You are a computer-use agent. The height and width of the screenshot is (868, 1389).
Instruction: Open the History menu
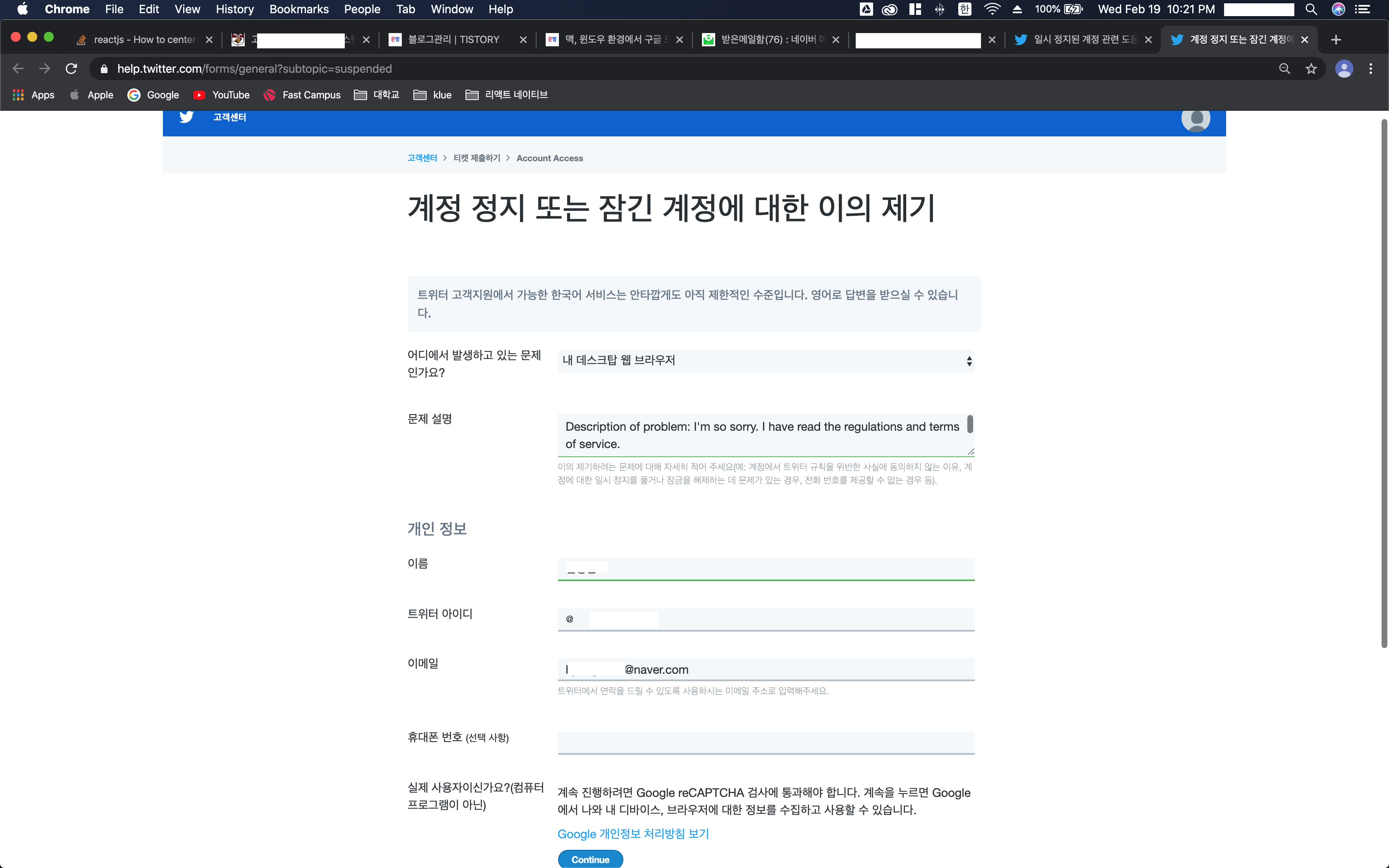pyautogui.click(x=234, y=9)
